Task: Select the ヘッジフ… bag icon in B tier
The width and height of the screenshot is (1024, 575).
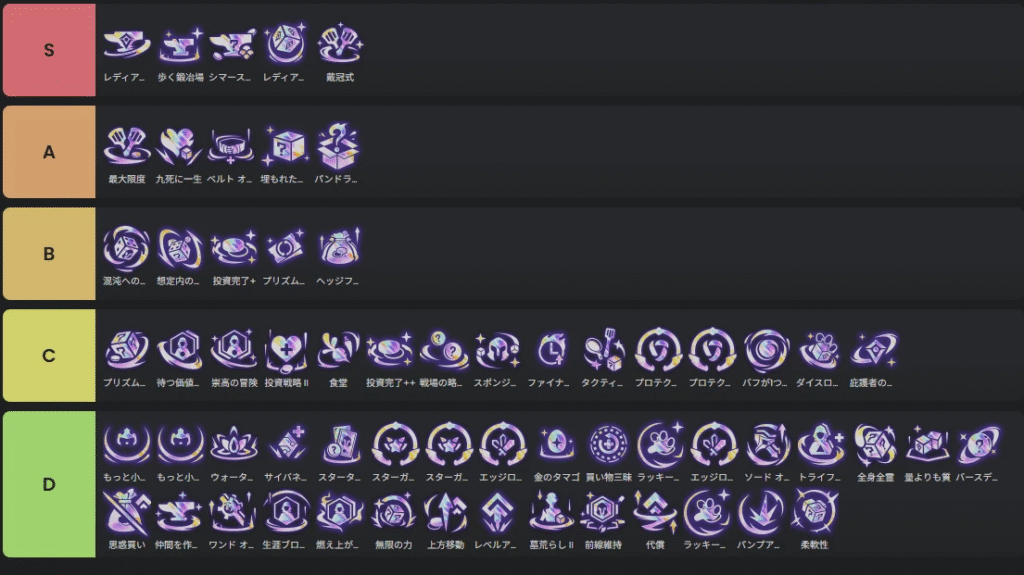Action: click(339, 249)
